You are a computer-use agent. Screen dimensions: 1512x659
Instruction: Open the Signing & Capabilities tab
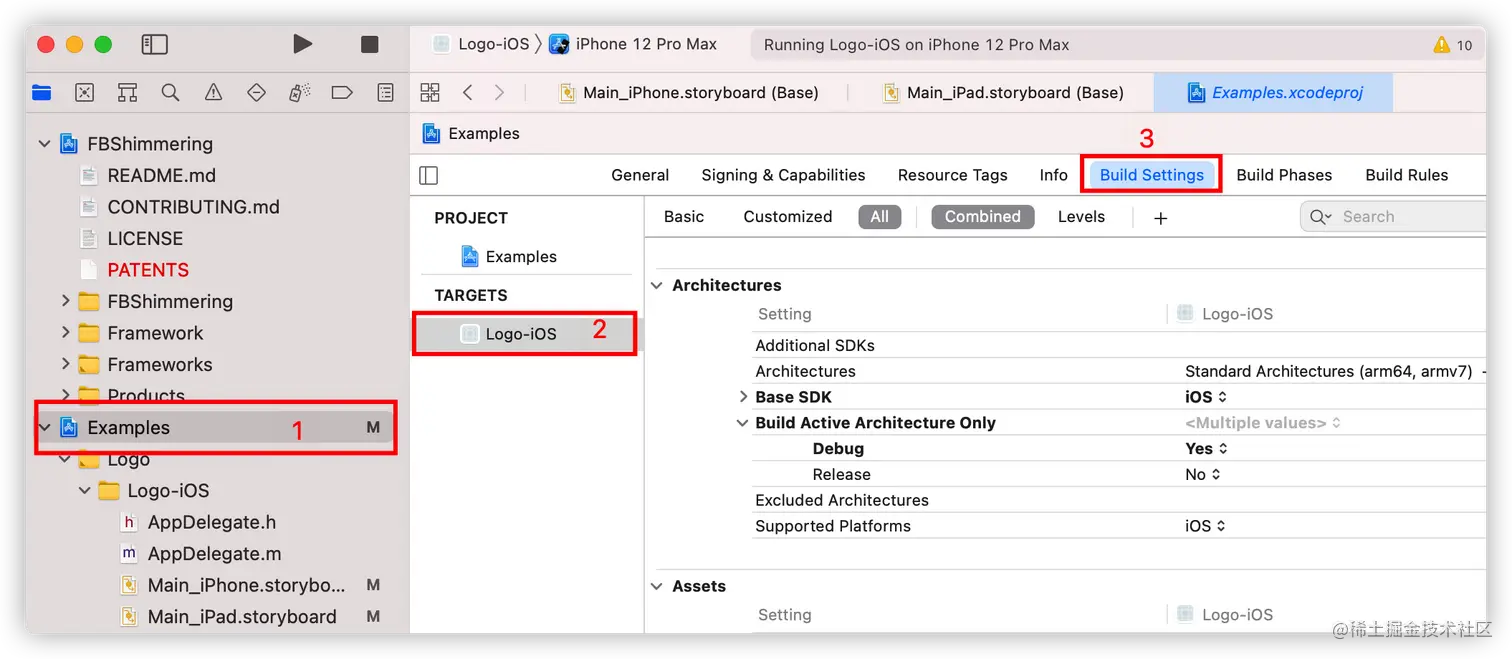click(x=783, y=175)
